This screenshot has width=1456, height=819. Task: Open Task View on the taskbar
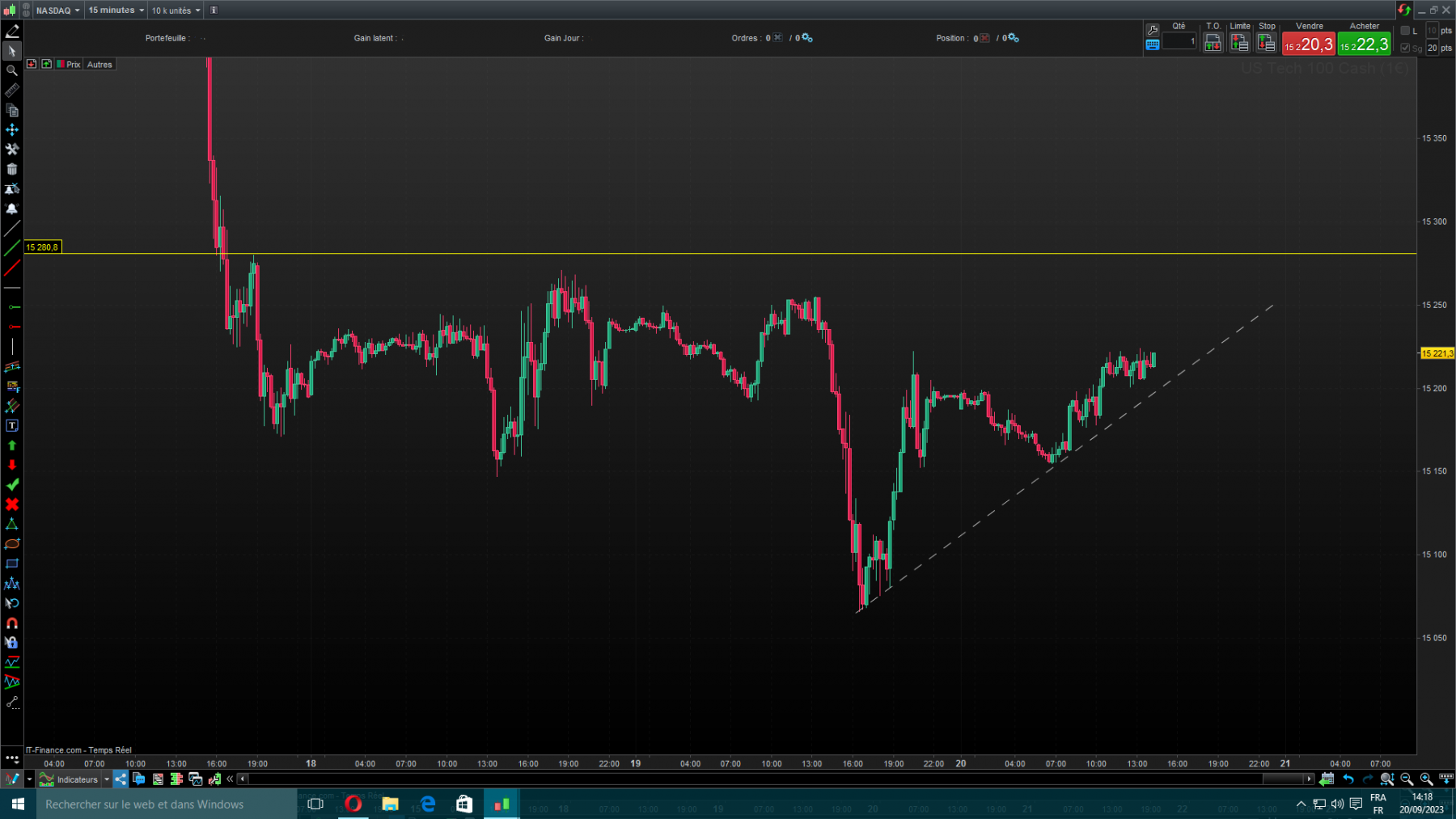[316, 804]
